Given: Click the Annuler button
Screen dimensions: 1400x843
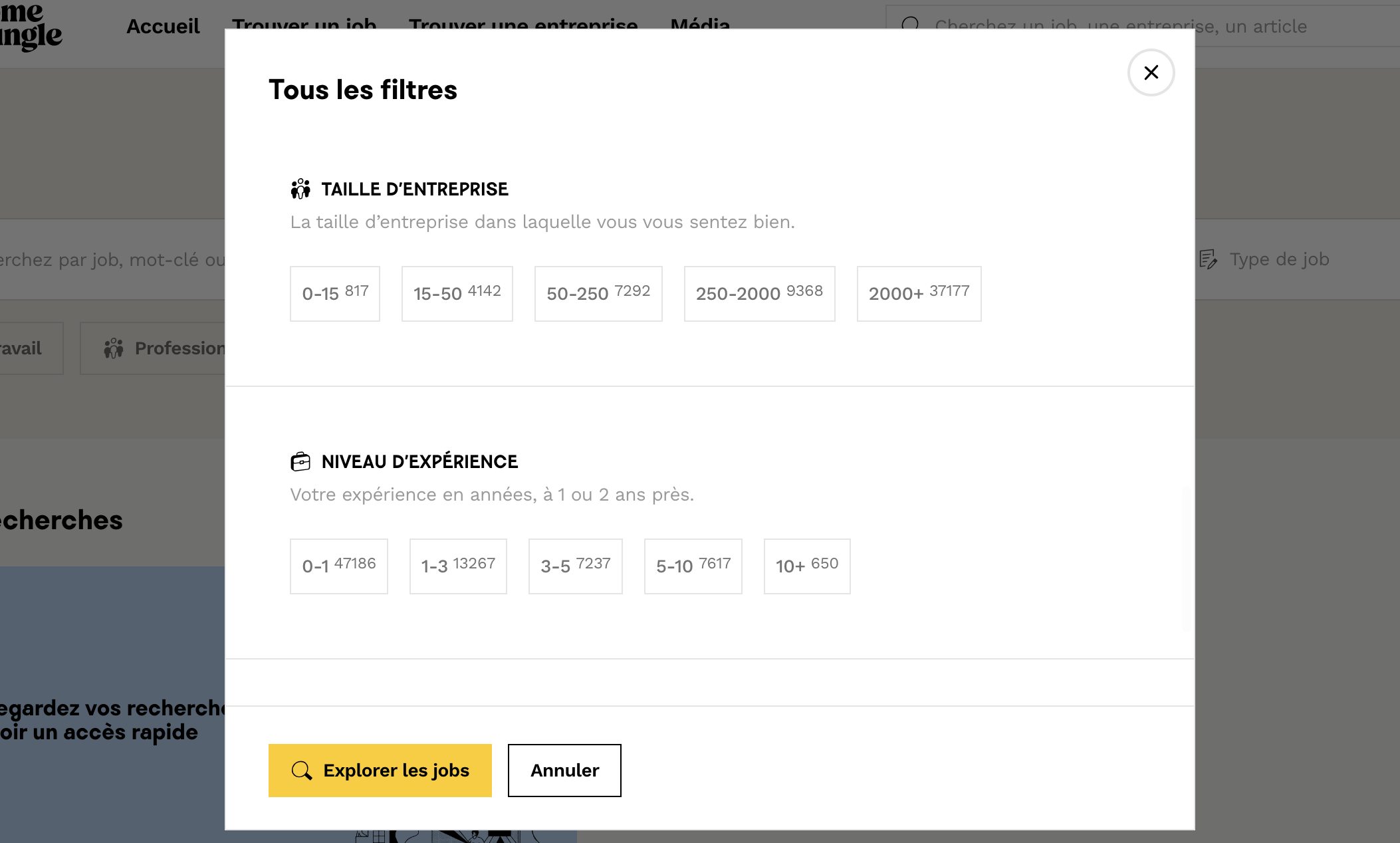Looking at the screenshot, I should pyautogui.click(x=564, y=771).
